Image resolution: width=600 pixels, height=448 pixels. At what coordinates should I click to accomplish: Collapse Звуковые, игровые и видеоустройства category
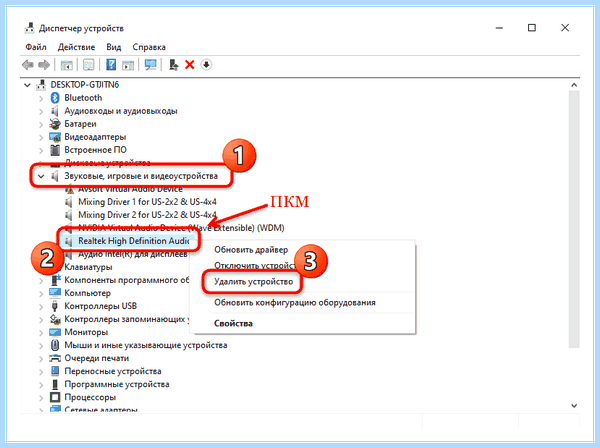[41, 176]
